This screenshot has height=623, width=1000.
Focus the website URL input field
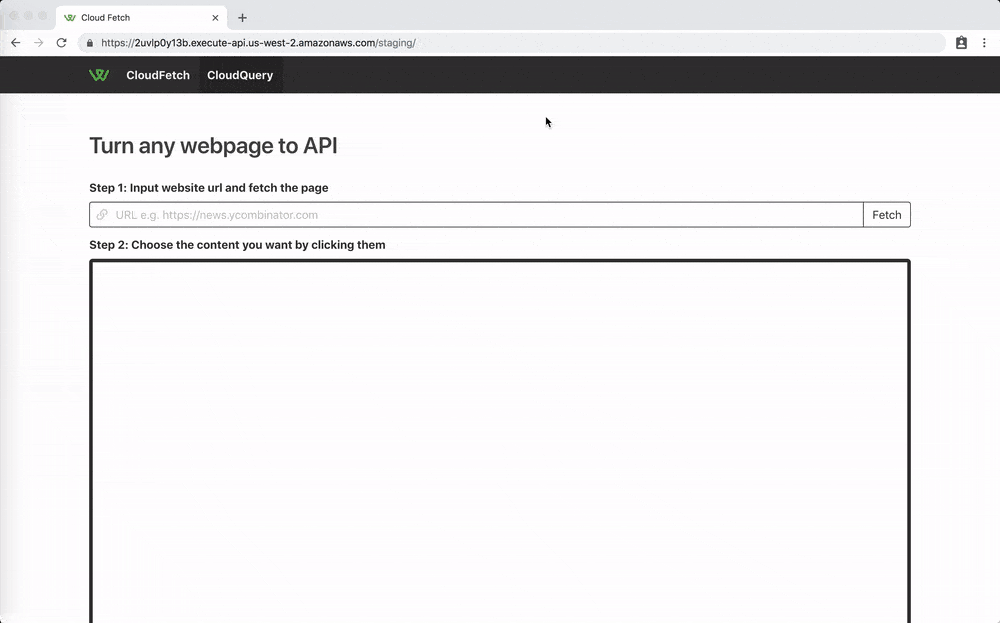click(476, 215)
